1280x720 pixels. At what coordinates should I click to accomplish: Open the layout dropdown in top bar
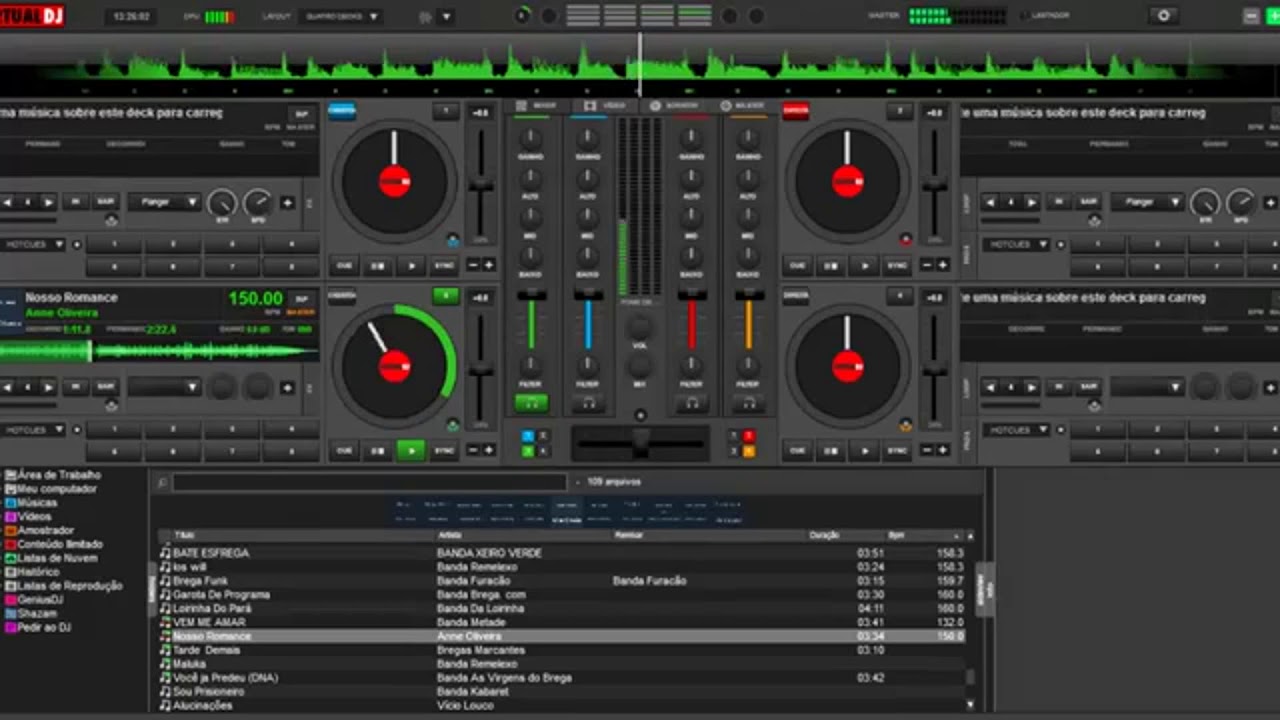pyautogui.click(x=343, y=17)
